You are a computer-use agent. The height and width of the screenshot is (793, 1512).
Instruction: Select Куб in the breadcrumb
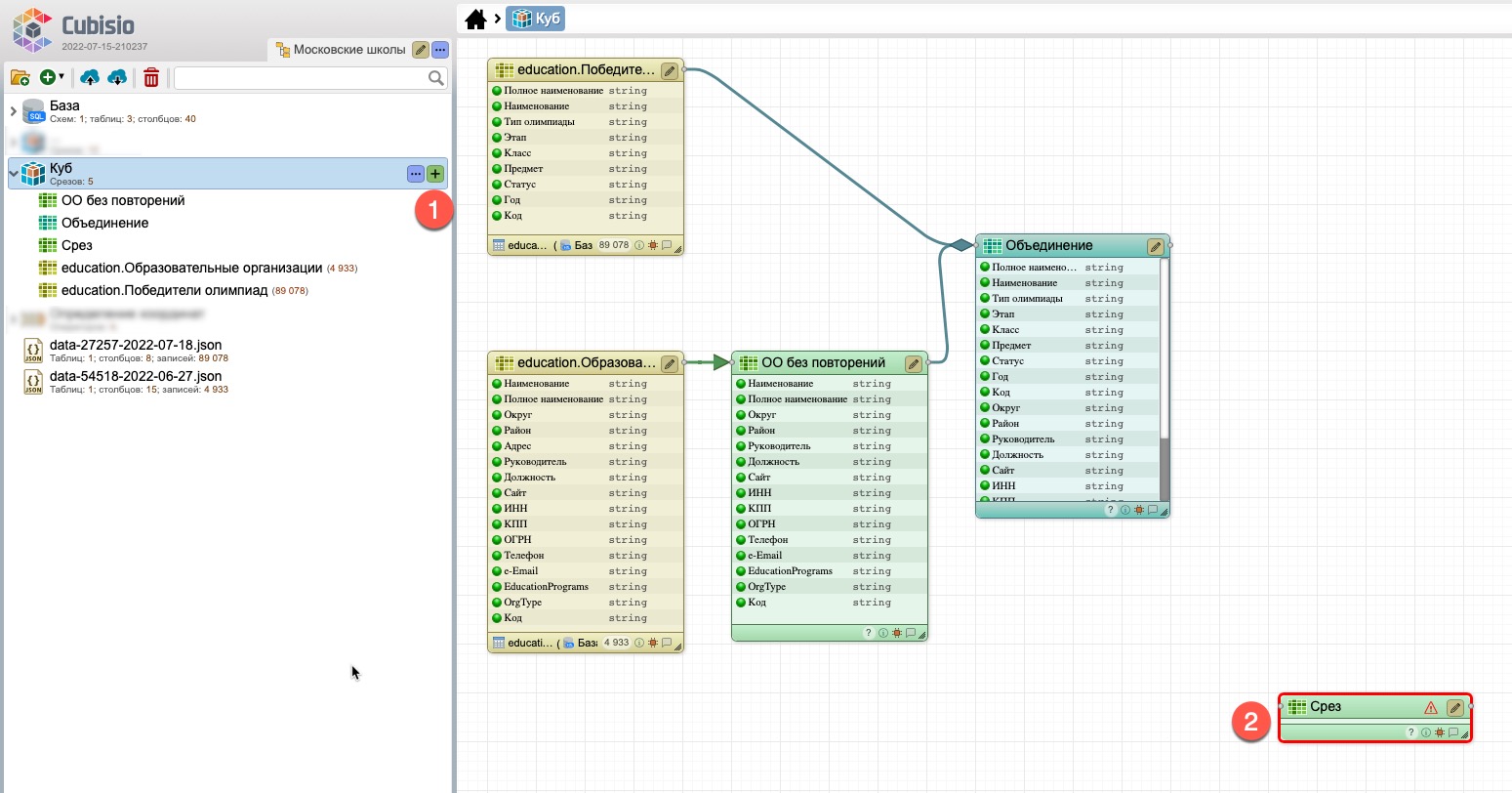point(537,19)
